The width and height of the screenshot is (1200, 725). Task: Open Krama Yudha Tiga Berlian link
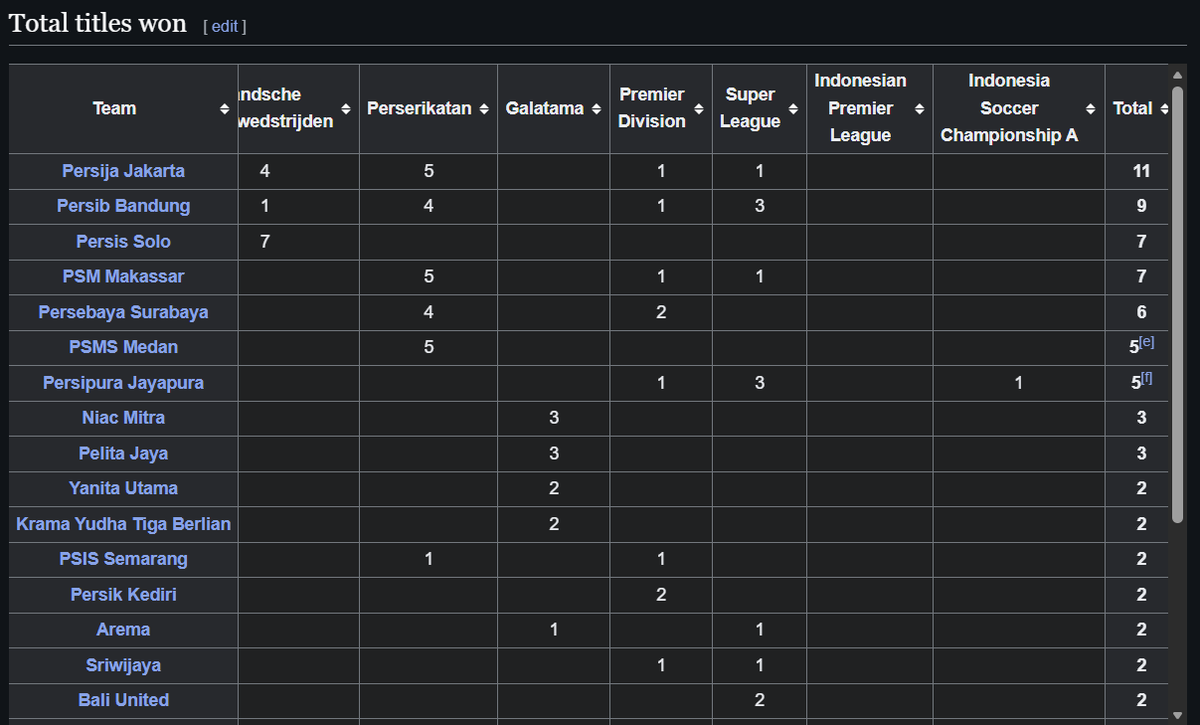123,524
